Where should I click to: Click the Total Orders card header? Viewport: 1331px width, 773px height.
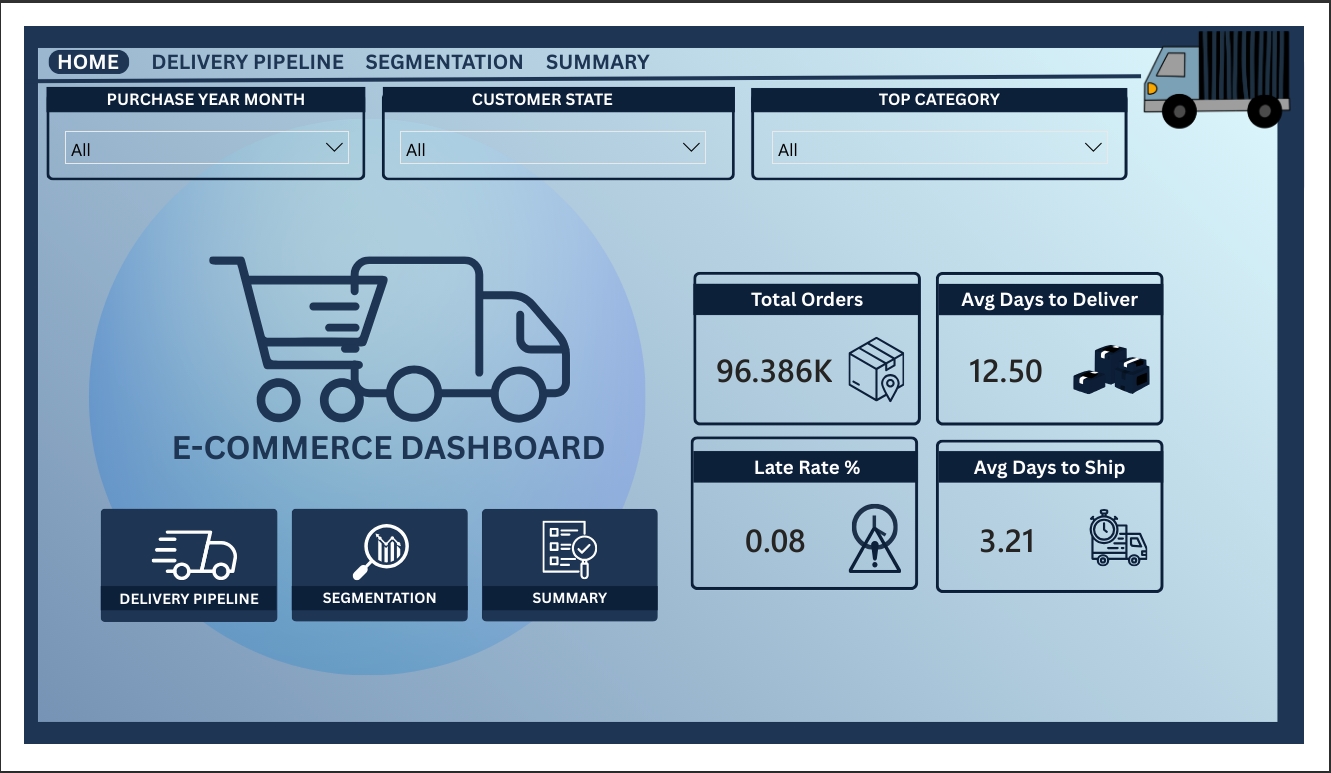[807, 299]
